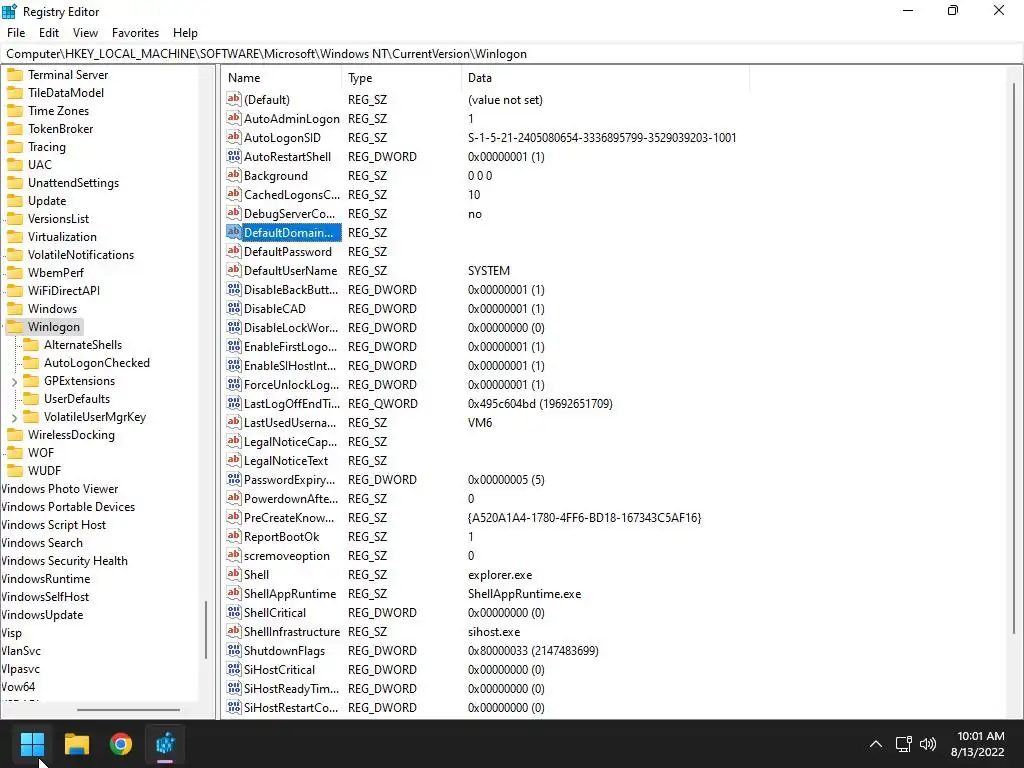
Task: Select the Time Zones folder icon
Action: (15, 111)
